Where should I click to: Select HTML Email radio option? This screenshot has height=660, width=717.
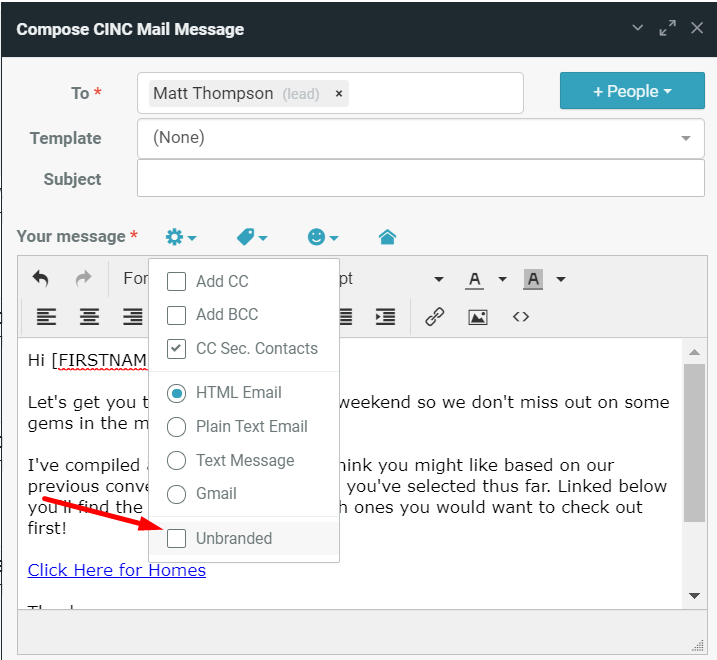tap(177, 393)
